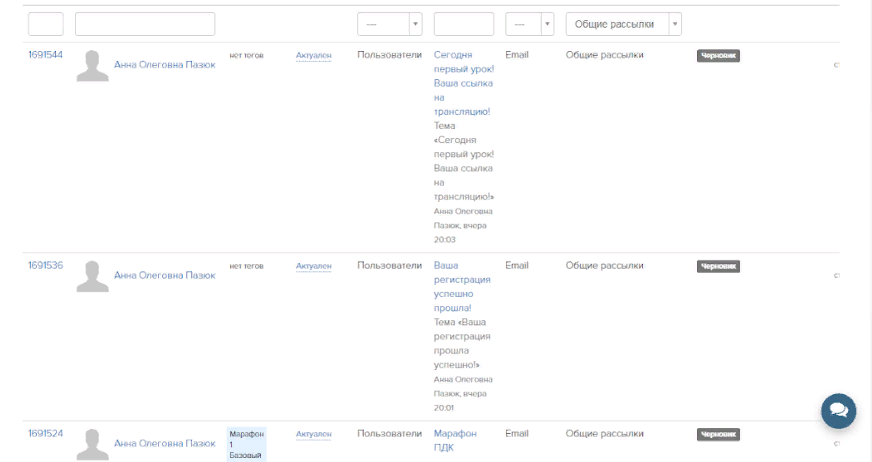Expand the 'Общие рассылки' filter dropdown
The image size is (872, 462).
click(x=623, y=24)
